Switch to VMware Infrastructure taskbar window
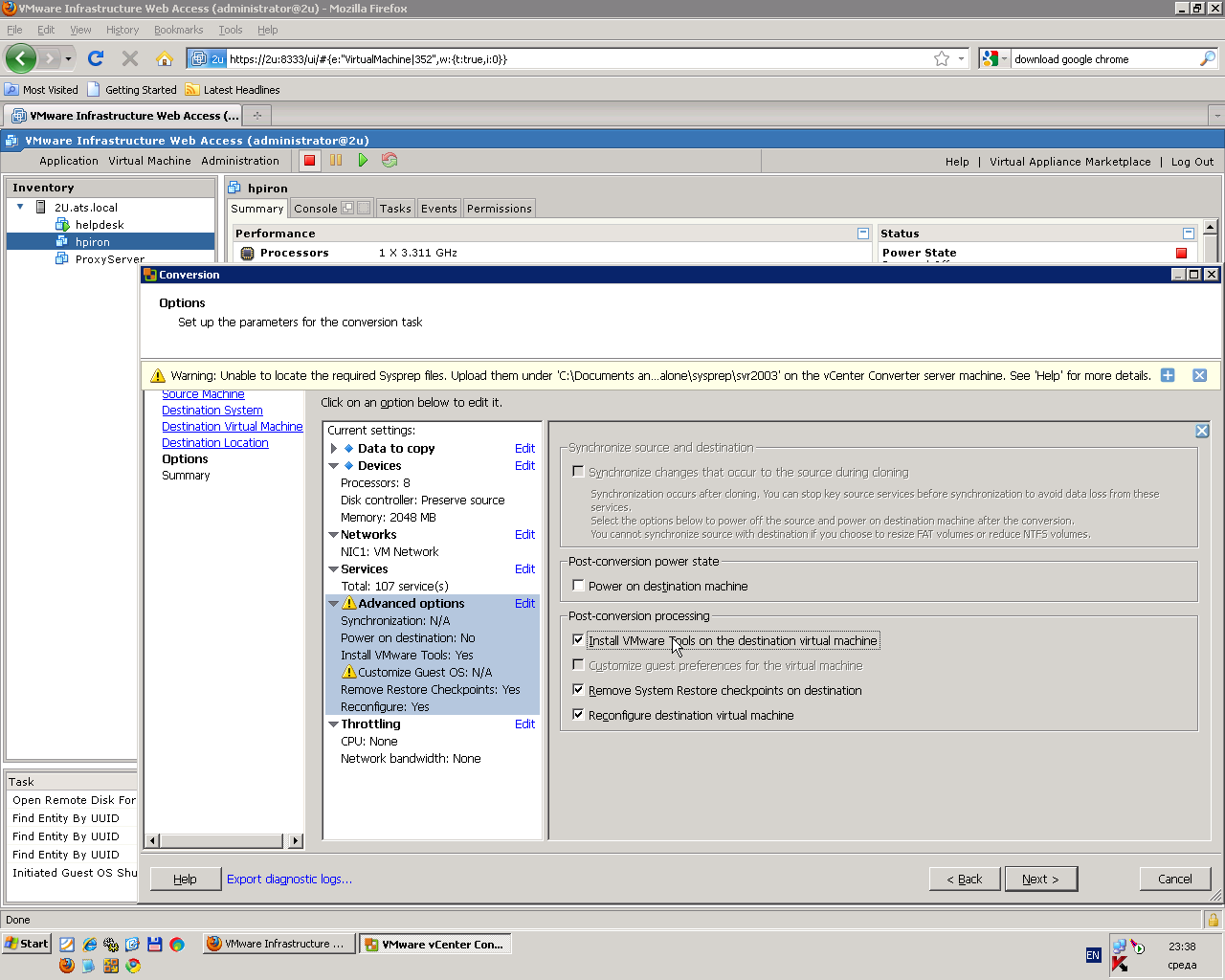The image size is (1225, 980). tap(278, 944)
